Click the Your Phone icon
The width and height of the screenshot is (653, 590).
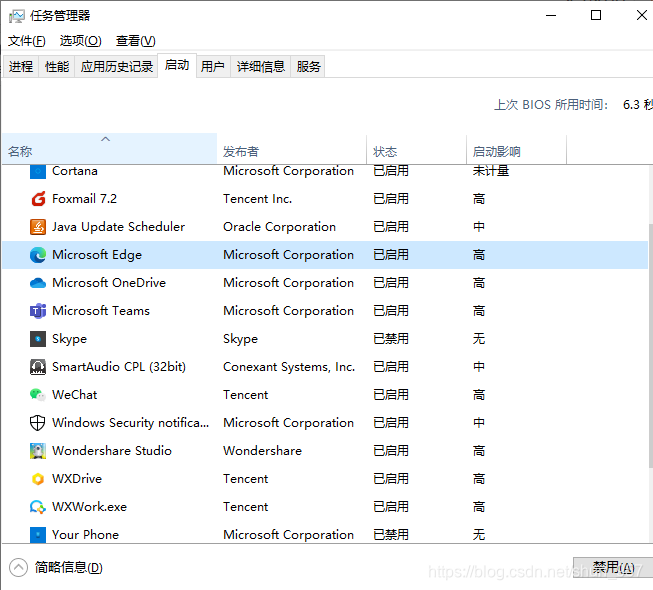[x=38, y=535]
